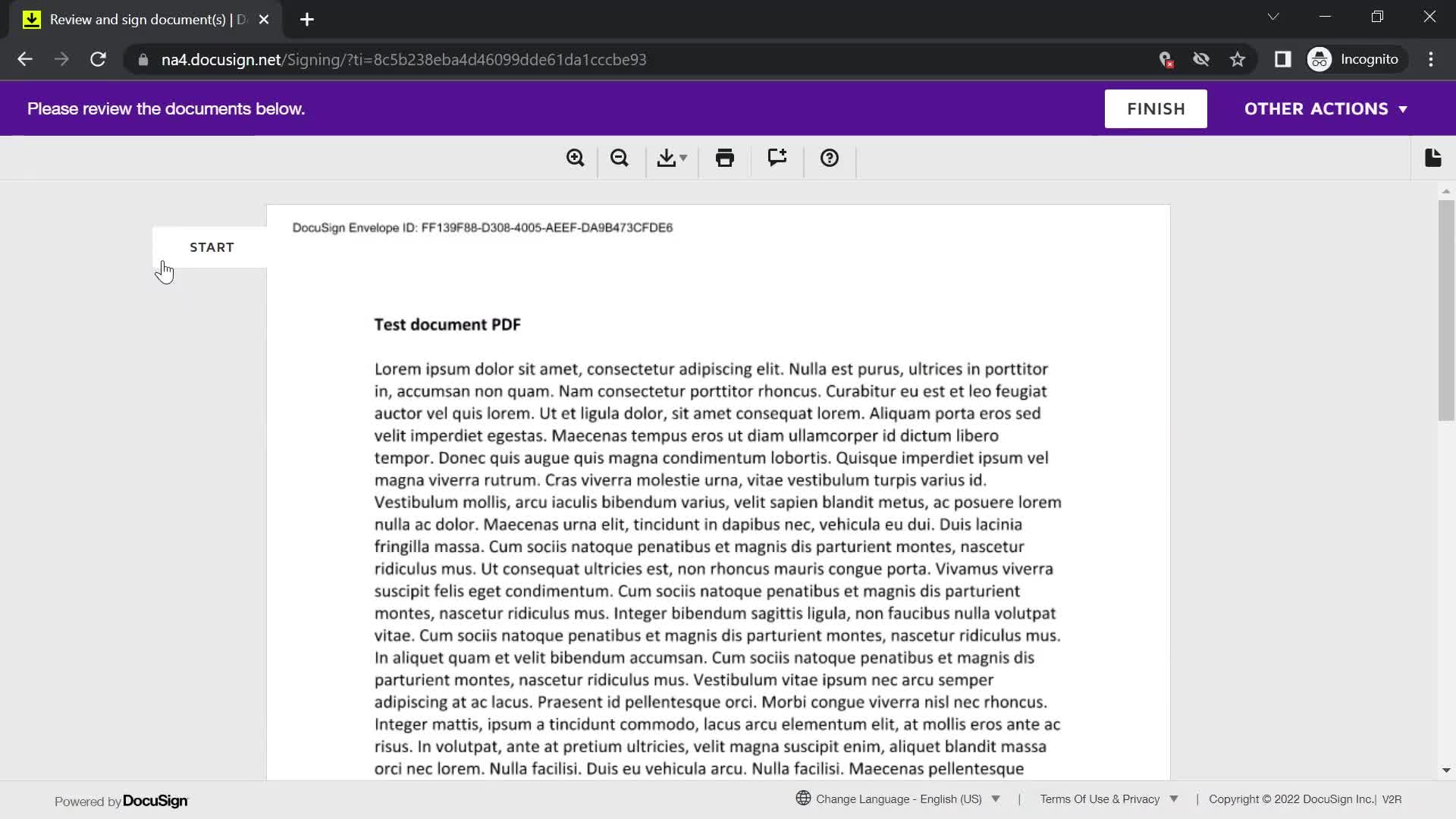Click the print document icon
The width and height of the screenshot is (1456, 819).
tap(725, 158)
